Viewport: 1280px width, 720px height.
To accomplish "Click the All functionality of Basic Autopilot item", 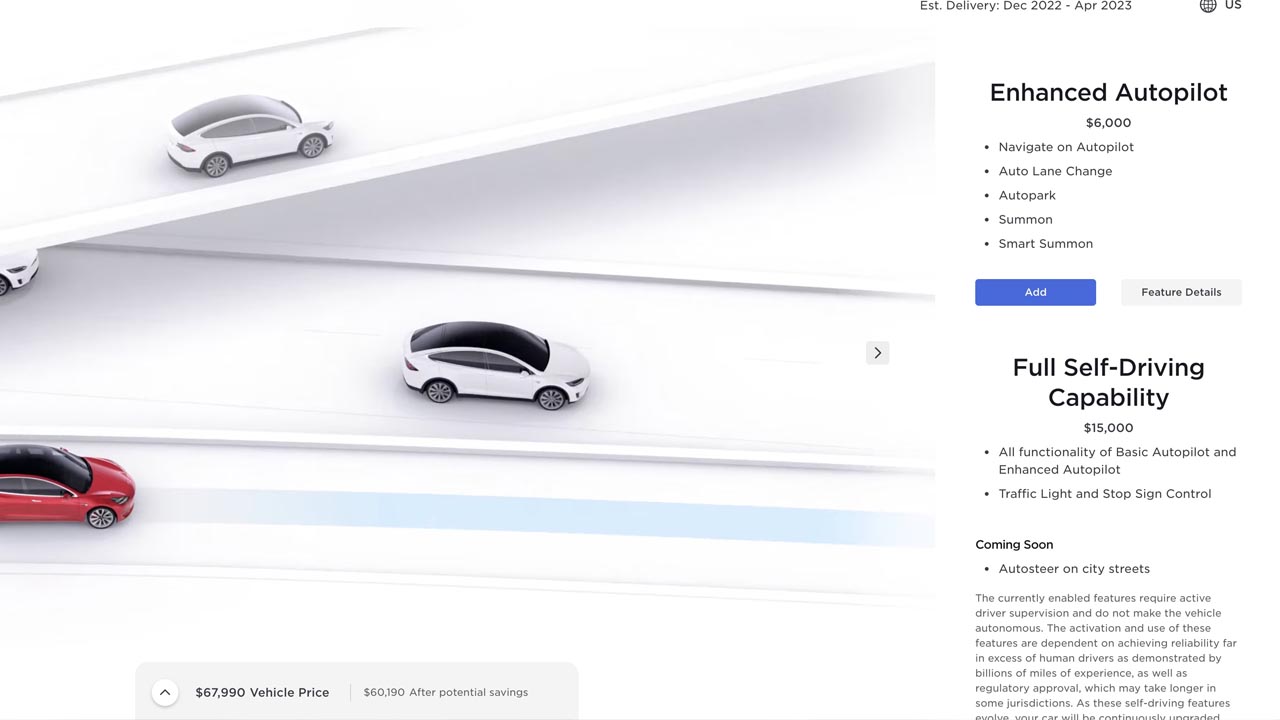I will (x=1117, y=461).
